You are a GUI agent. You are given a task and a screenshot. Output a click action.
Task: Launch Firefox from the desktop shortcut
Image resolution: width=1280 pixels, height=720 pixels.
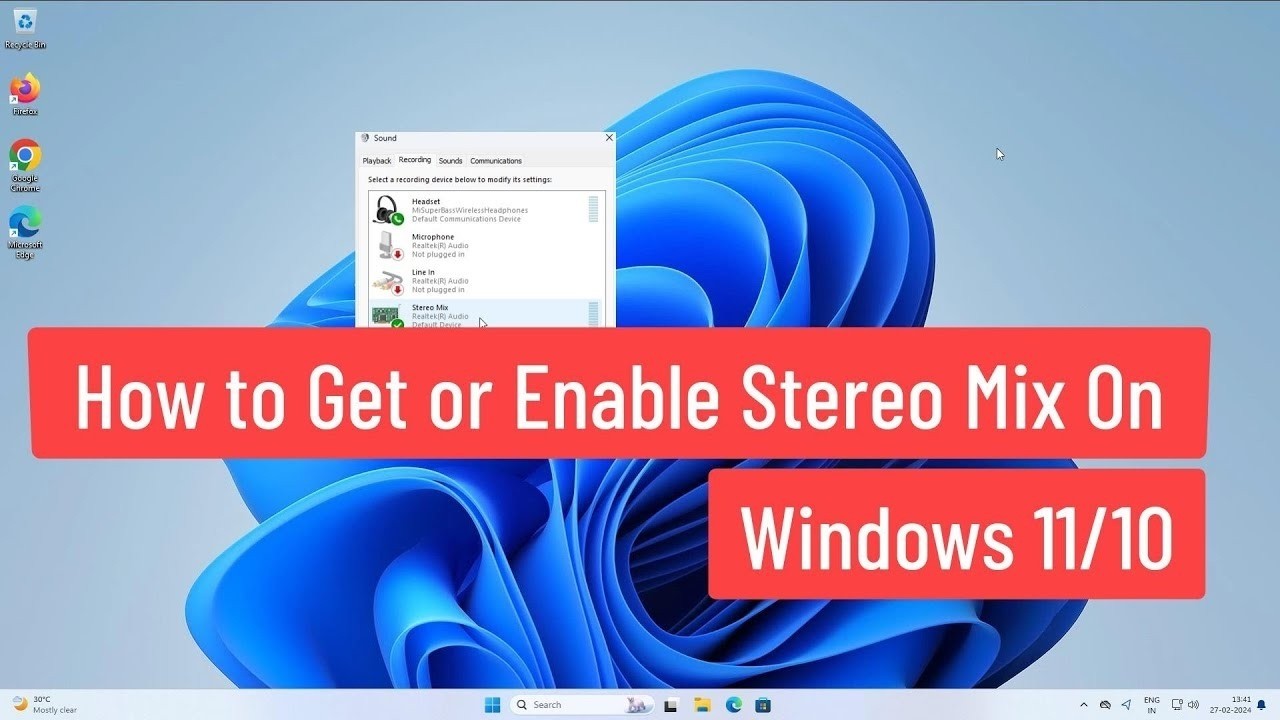point(25,94)
